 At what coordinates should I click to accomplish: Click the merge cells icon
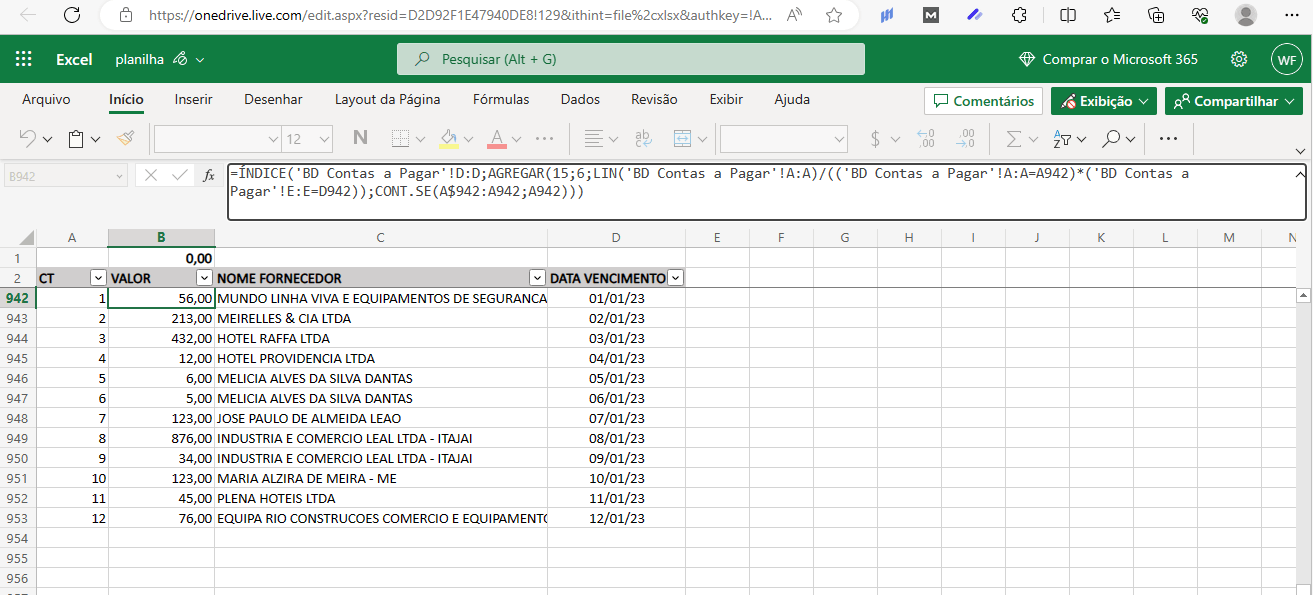click(x=683, y=138)
